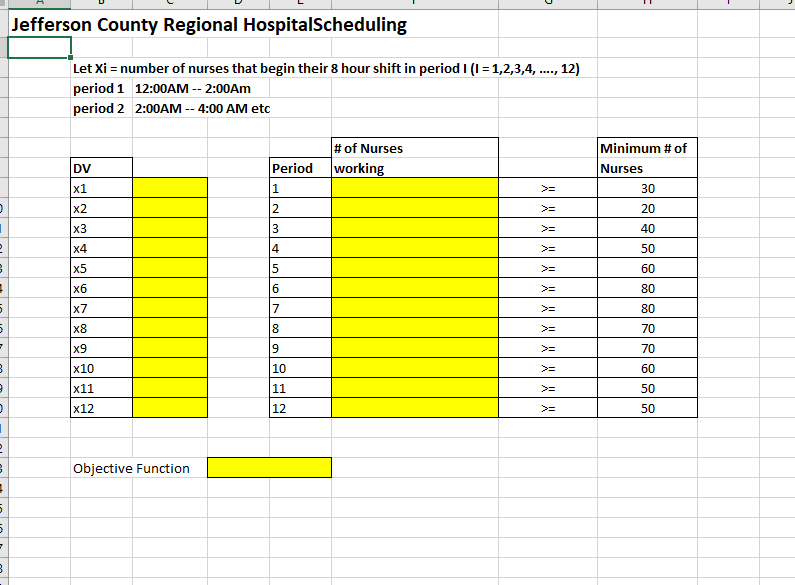Select minimum nurses value "40"
Screen dimensions: 795x585
click(x=647, y=228)
